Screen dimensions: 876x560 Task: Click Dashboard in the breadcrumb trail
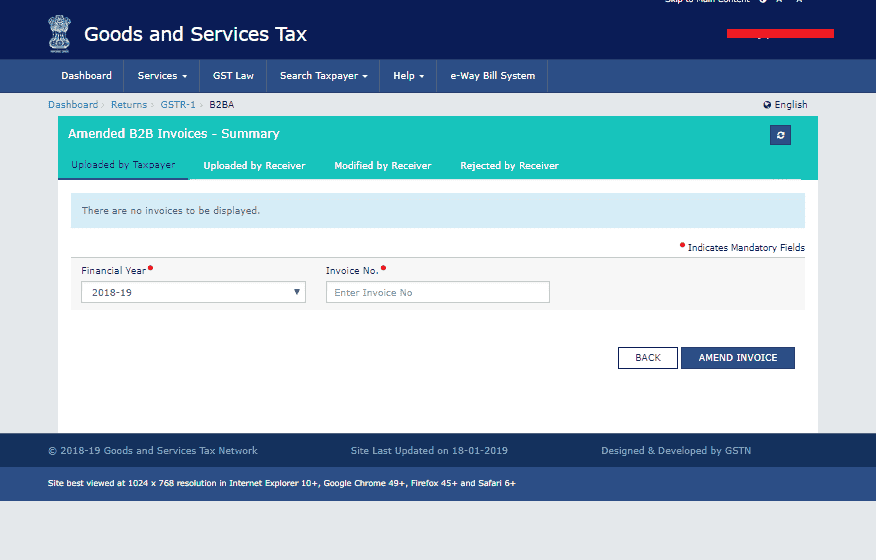73,105
